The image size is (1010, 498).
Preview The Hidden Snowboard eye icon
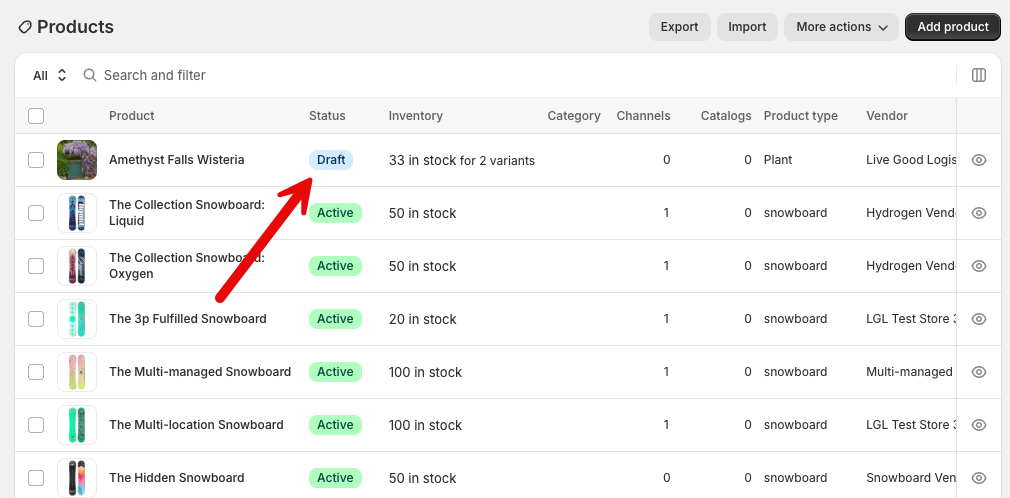978,477
